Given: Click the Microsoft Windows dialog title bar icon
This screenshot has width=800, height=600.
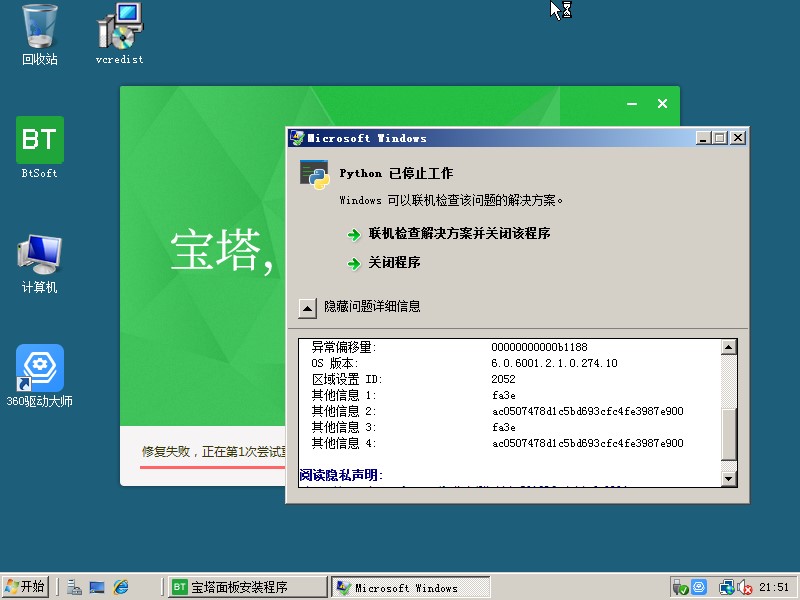Looking at the screenshot, I should tap(297, 138).
